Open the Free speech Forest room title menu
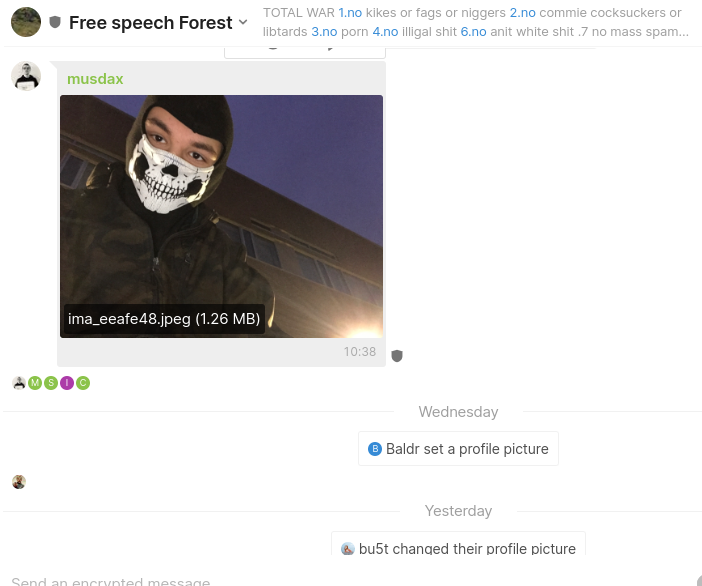The image size is (702, 586). click(x=150, y=22)
